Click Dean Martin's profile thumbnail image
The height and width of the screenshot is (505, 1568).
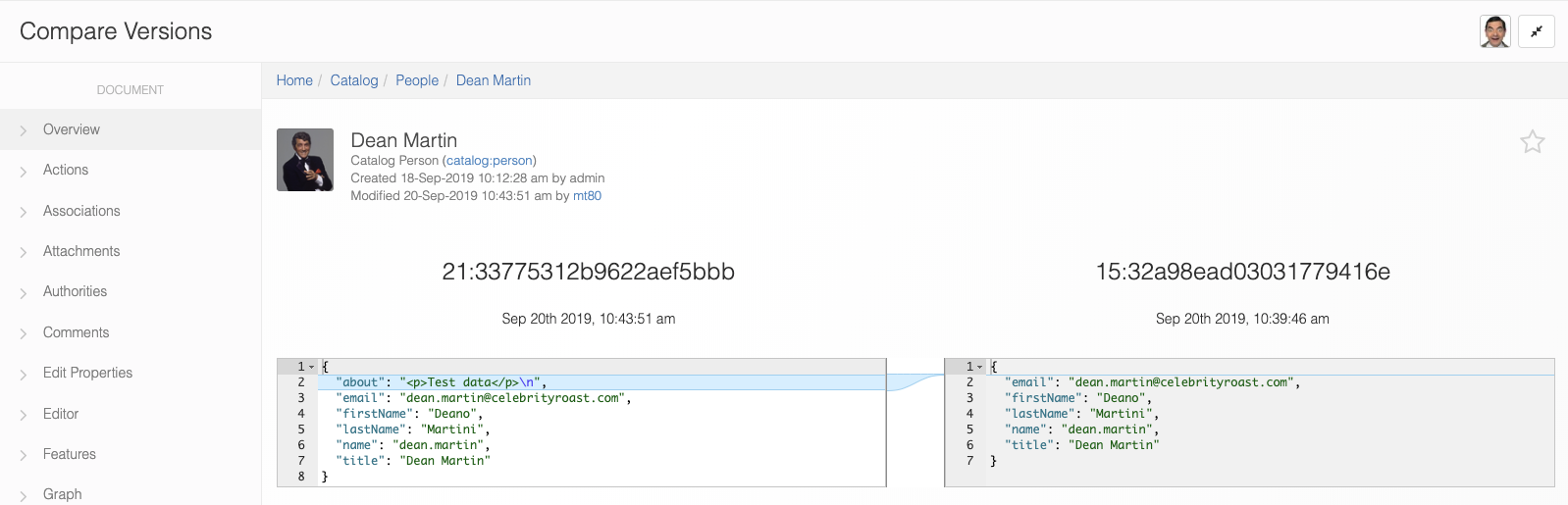pyautogui.click(x=305, y=160)
